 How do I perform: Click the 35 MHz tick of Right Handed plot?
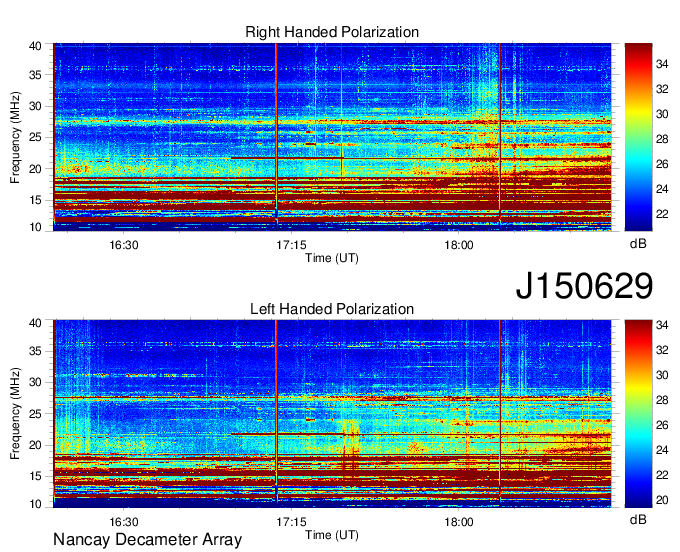(35, 75)
